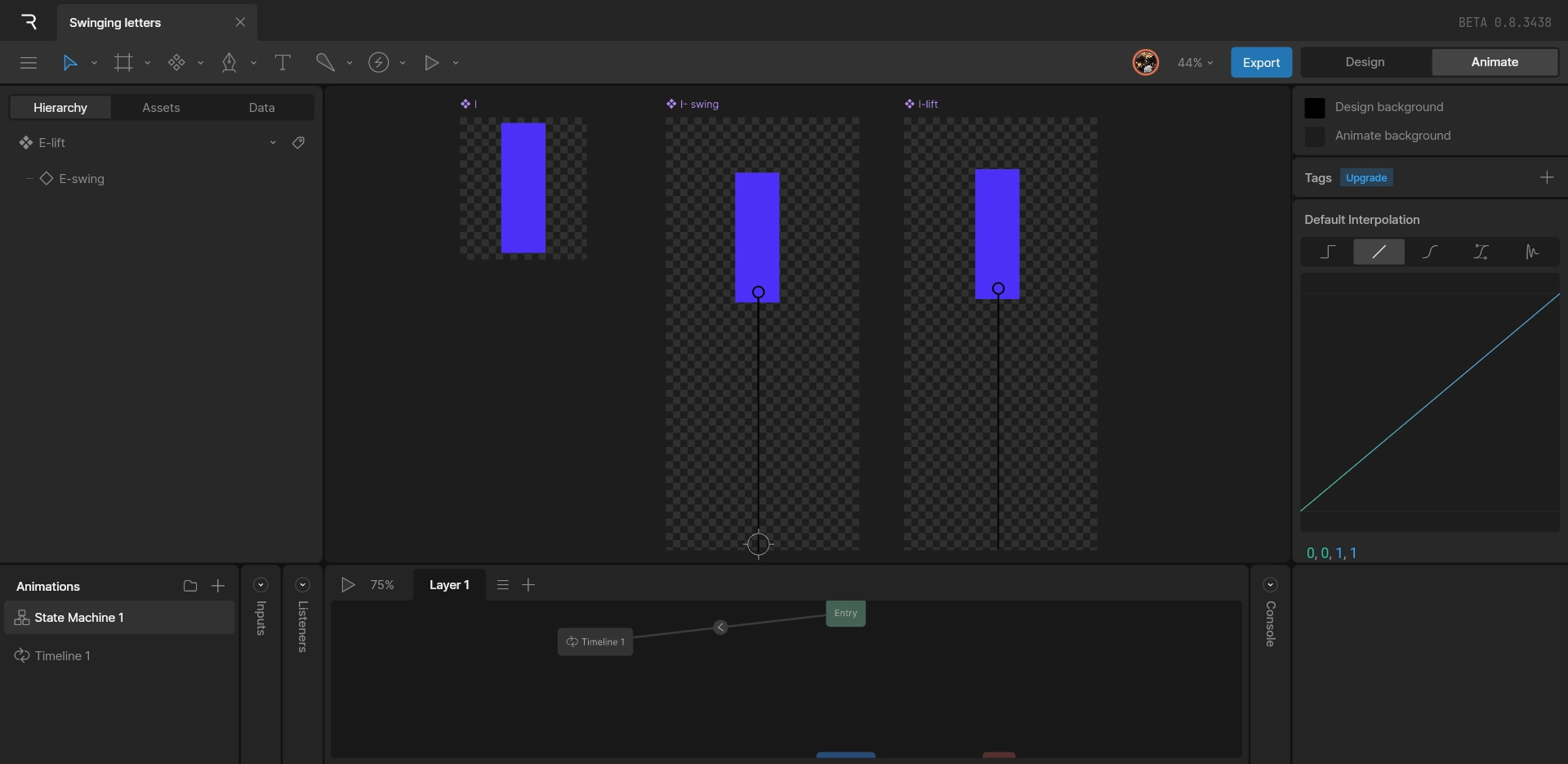Screen dimensions: 1568x764
Task: Click the Rive logo icon
Action: pyautogui.click(x=29, y=22)
